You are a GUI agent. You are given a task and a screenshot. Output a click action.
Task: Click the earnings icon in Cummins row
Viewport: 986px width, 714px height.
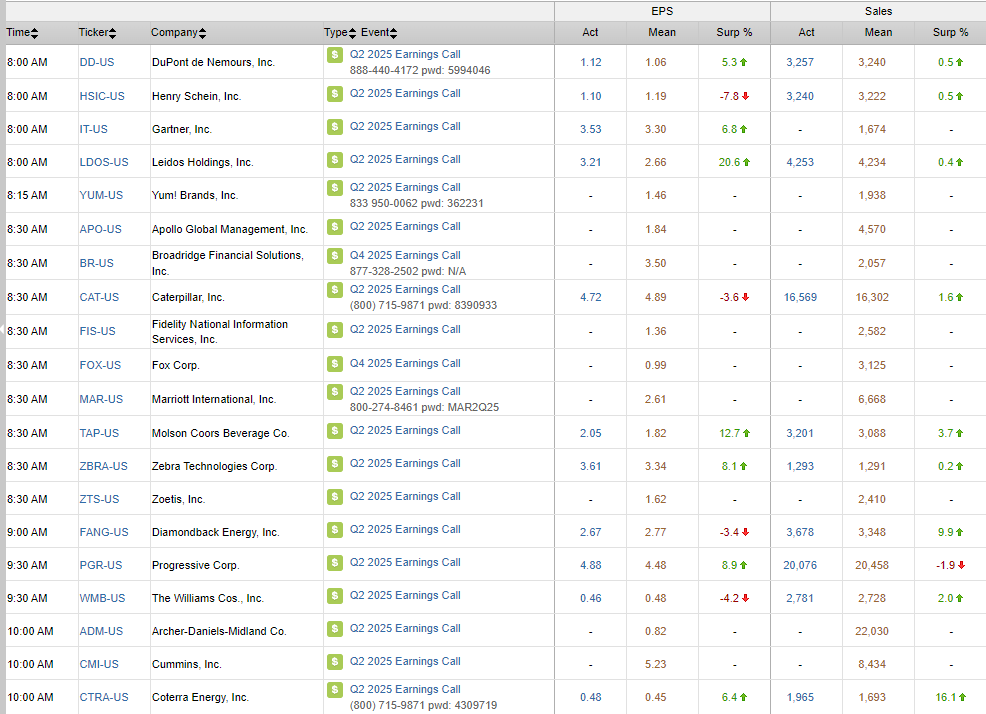[335, 662]
